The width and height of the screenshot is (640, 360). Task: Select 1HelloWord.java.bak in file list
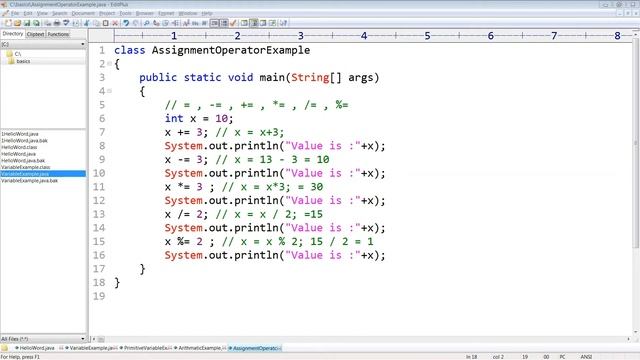24,140
